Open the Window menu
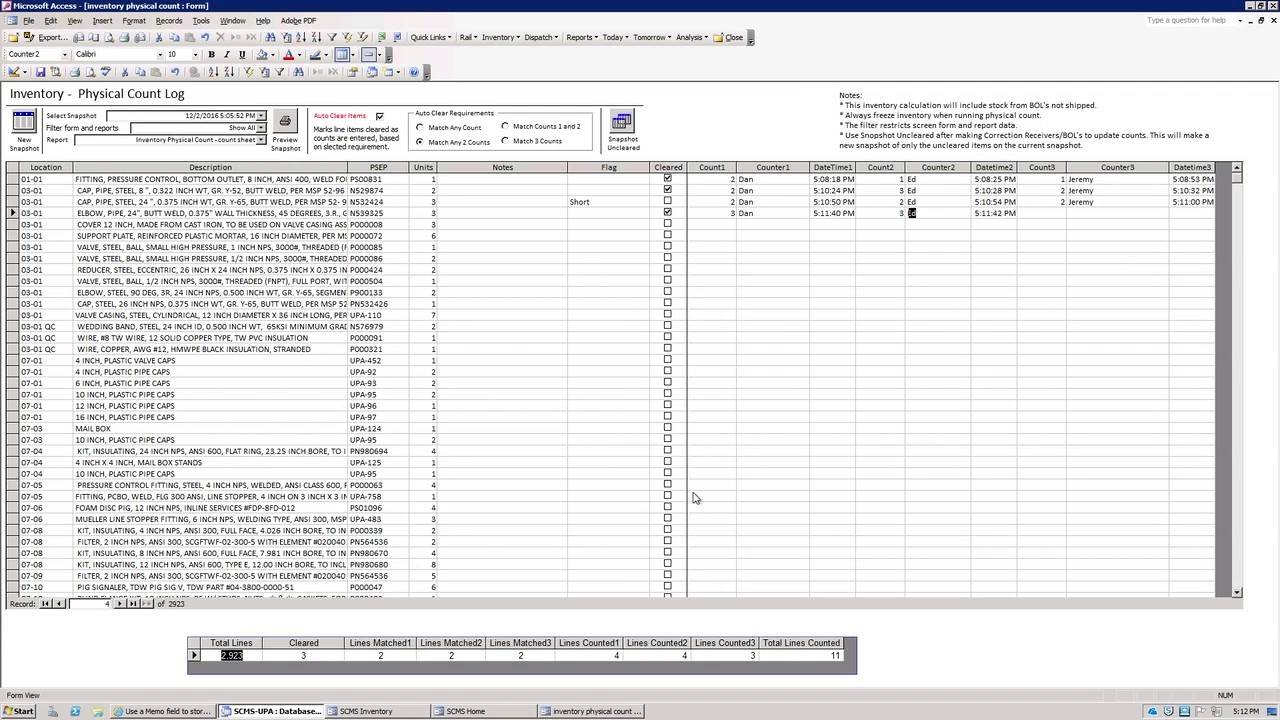 click(x=232, y=20)
